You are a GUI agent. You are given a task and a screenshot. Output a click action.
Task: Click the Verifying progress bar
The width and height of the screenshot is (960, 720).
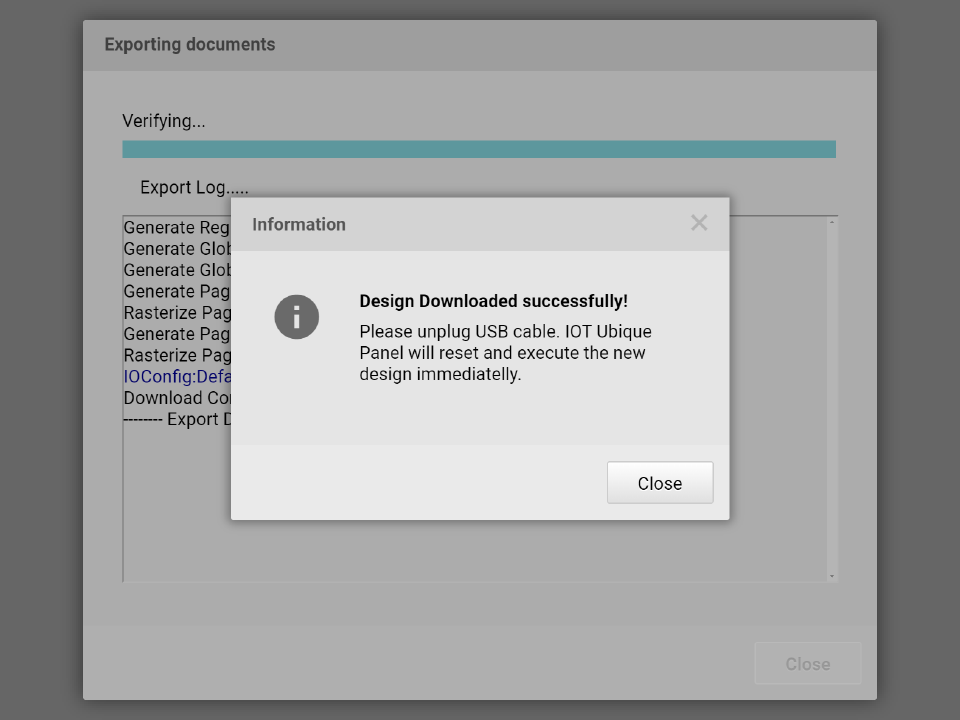(480, 147)
